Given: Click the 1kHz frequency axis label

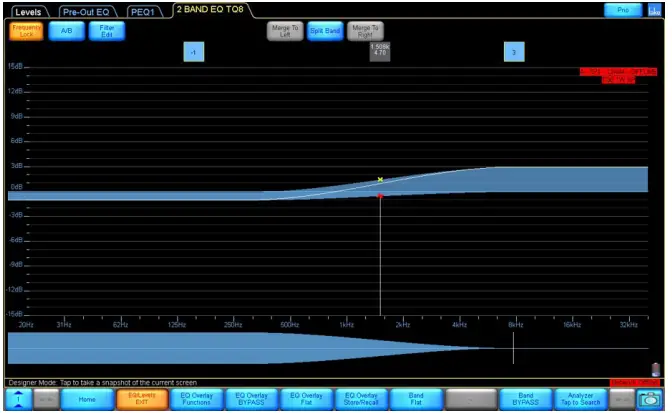Looking at the screenshot, I should pyautogui.click(x=346, y=325).
